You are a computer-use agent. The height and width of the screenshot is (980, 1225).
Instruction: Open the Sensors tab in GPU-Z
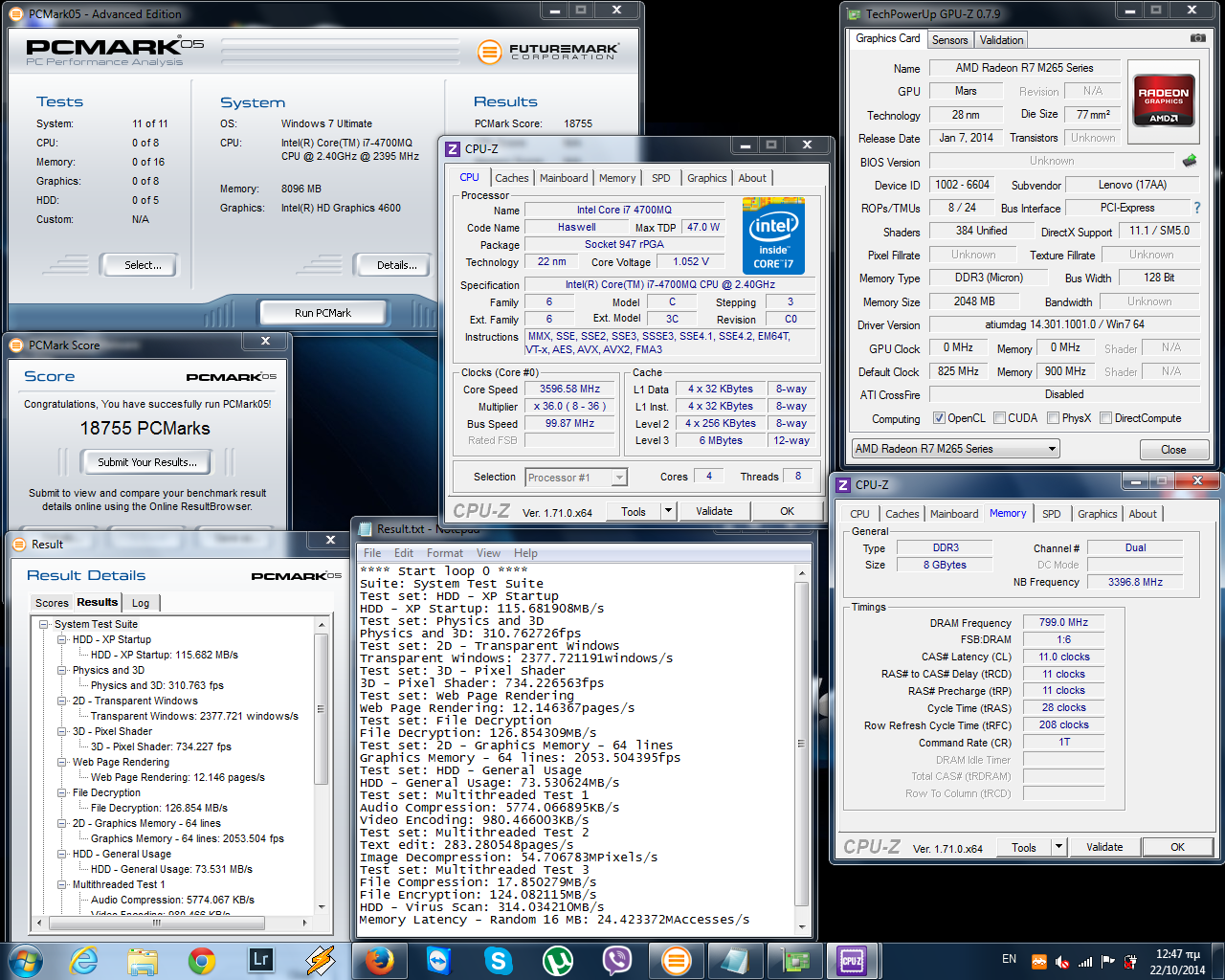(x=950, y=40)
